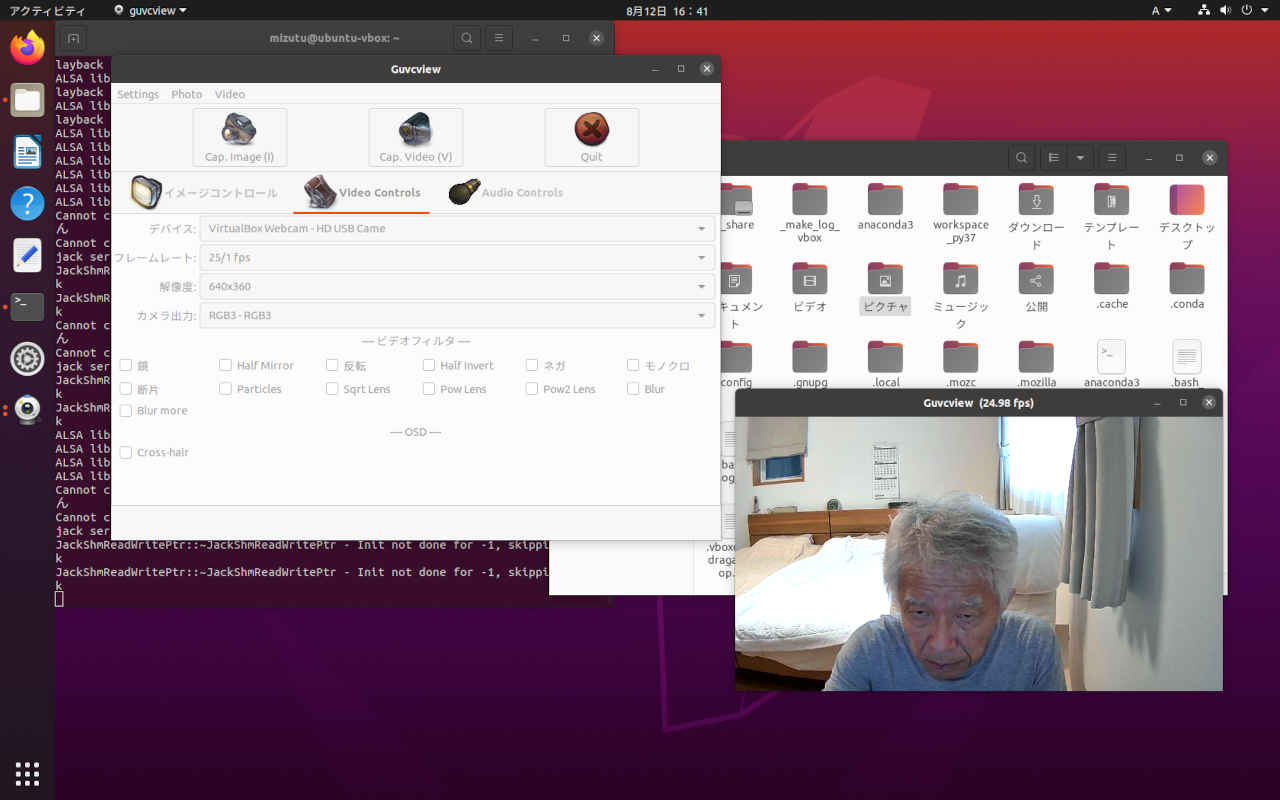The height and width of the screenshot is (800, 1280).
Task: Enable the Cross-hair OSD checkbox
Action: (x=126, y=453)
